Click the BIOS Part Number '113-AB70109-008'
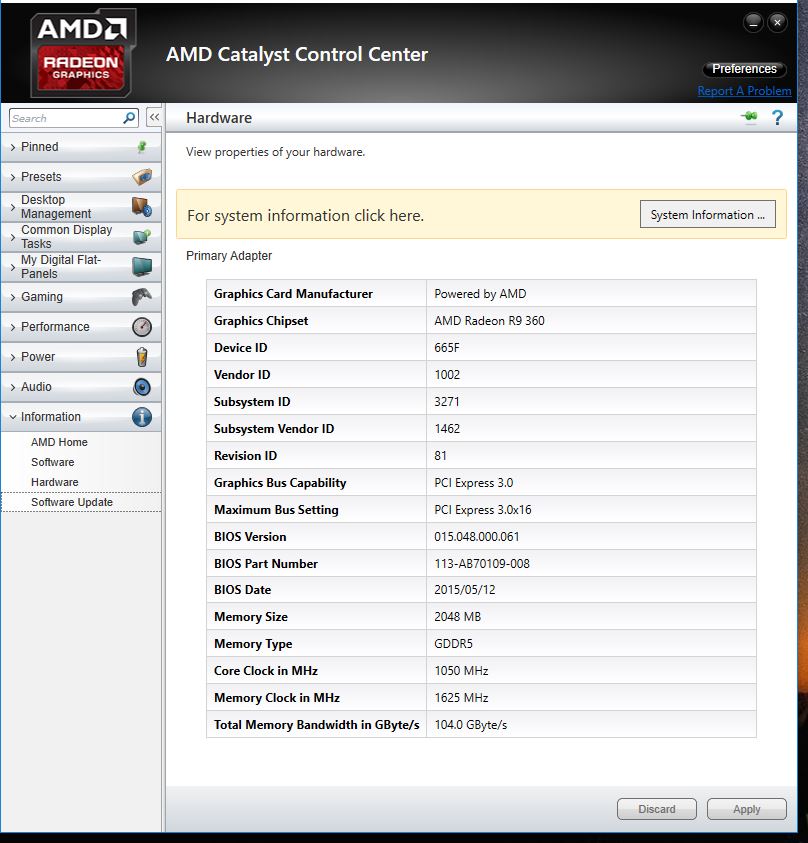 point(482,563)
